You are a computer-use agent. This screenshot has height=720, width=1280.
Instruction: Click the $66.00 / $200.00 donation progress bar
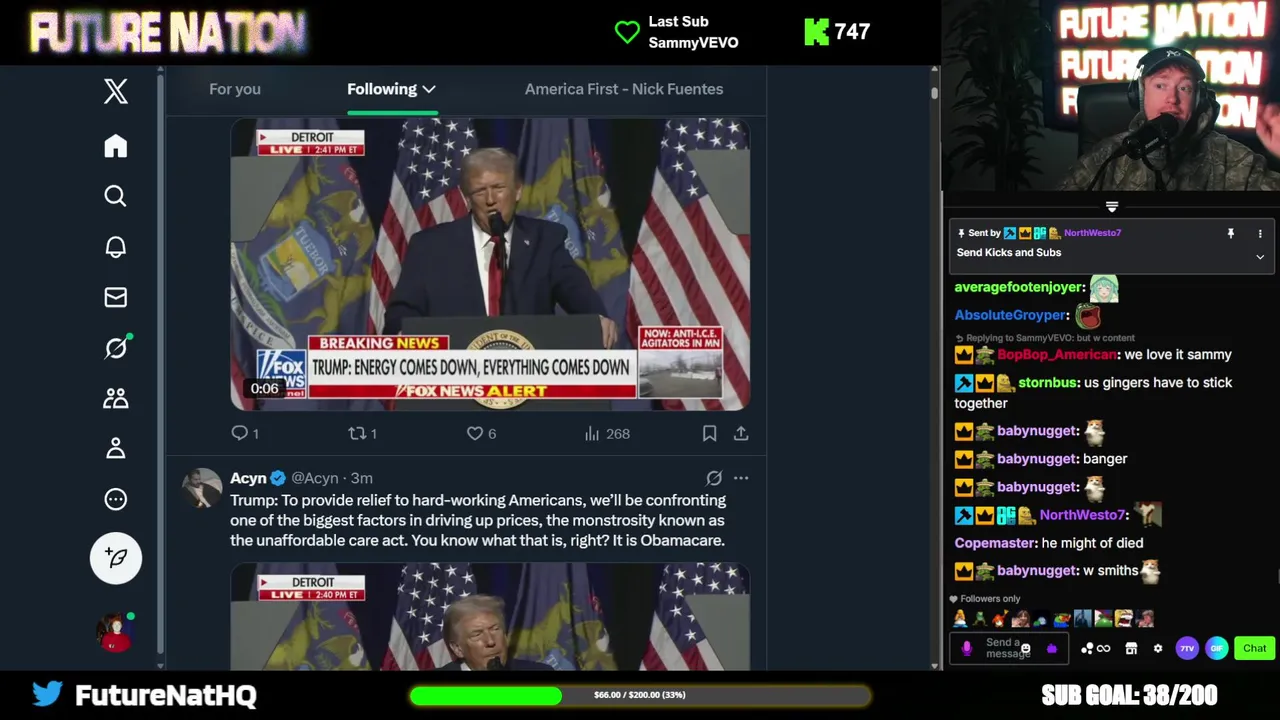[640, 695]
